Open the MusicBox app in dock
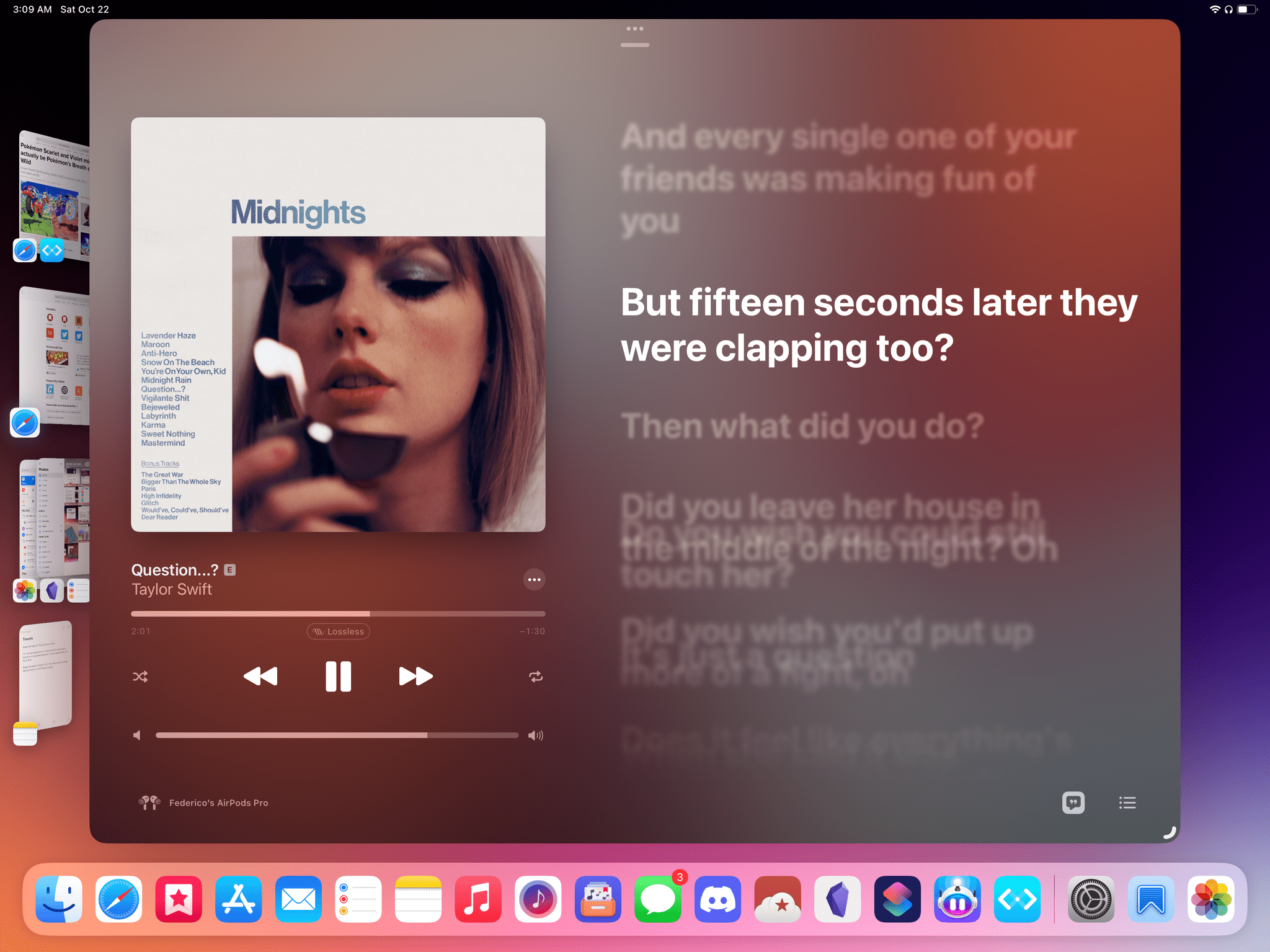 click(598, 899)
